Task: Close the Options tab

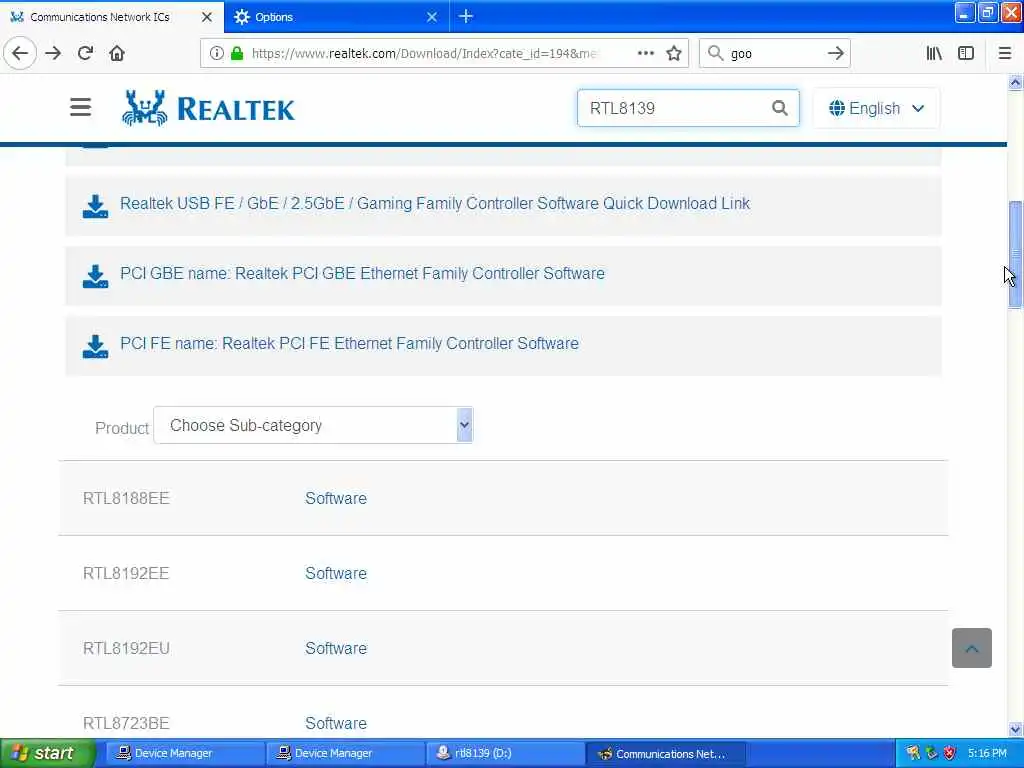Action: pyautogui.click(x=432, y=17)
